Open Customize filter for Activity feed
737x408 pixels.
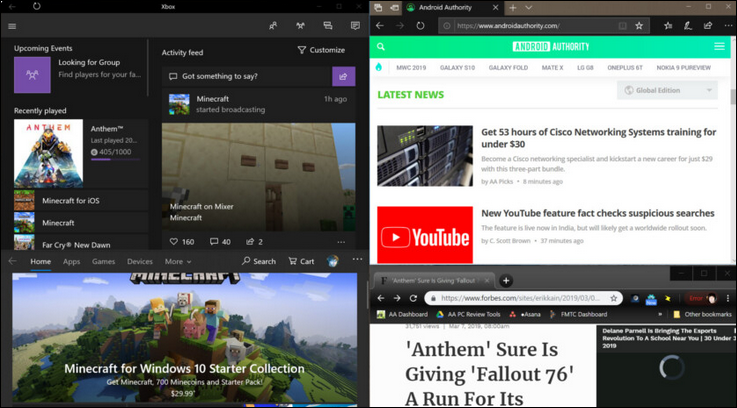pyautogui.click(x=321, y=49)
